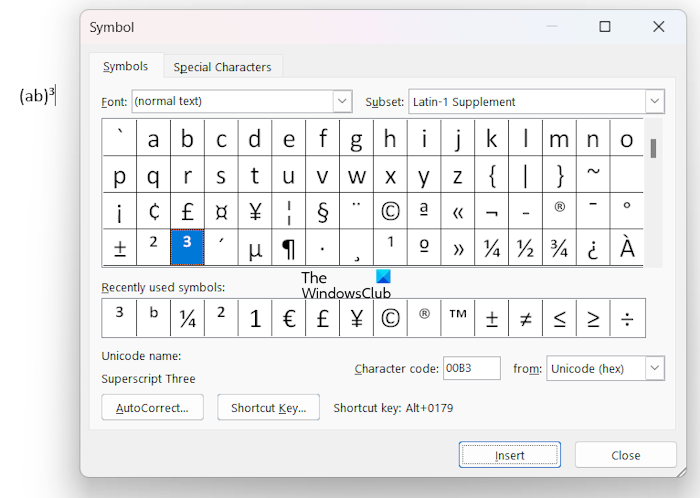
Task: Select the vertical bar | symbol
Action: [x=525, y=174]
